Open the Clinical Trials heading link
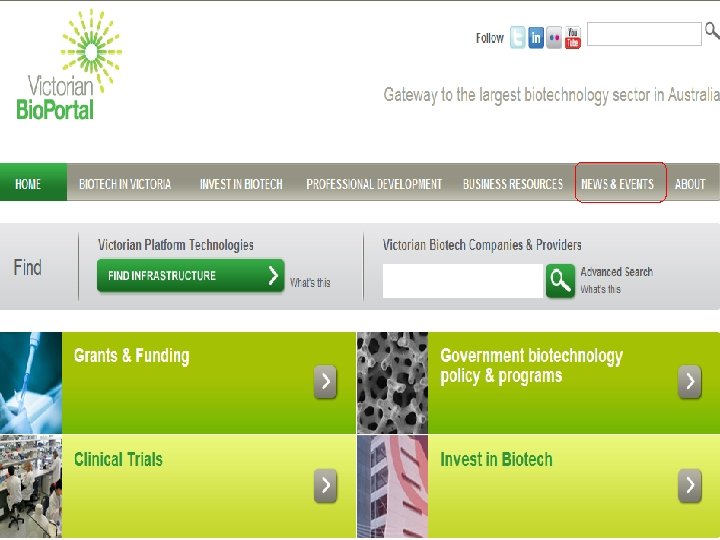Image resolution: width=720 pixels, height=540 pixels. 118,459
